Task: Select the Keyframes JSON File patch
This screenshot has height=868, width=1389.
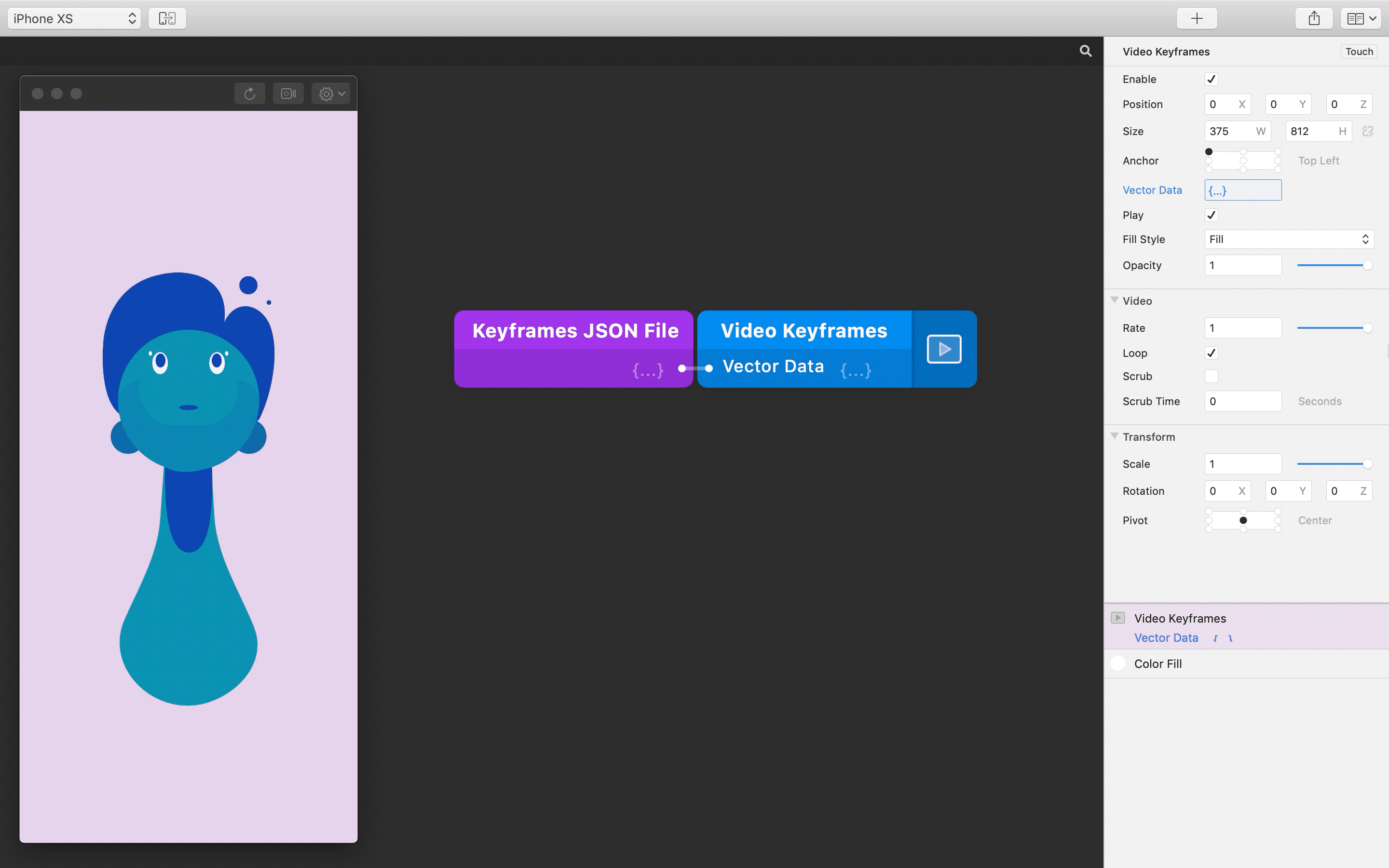Action: coord(573,349)
